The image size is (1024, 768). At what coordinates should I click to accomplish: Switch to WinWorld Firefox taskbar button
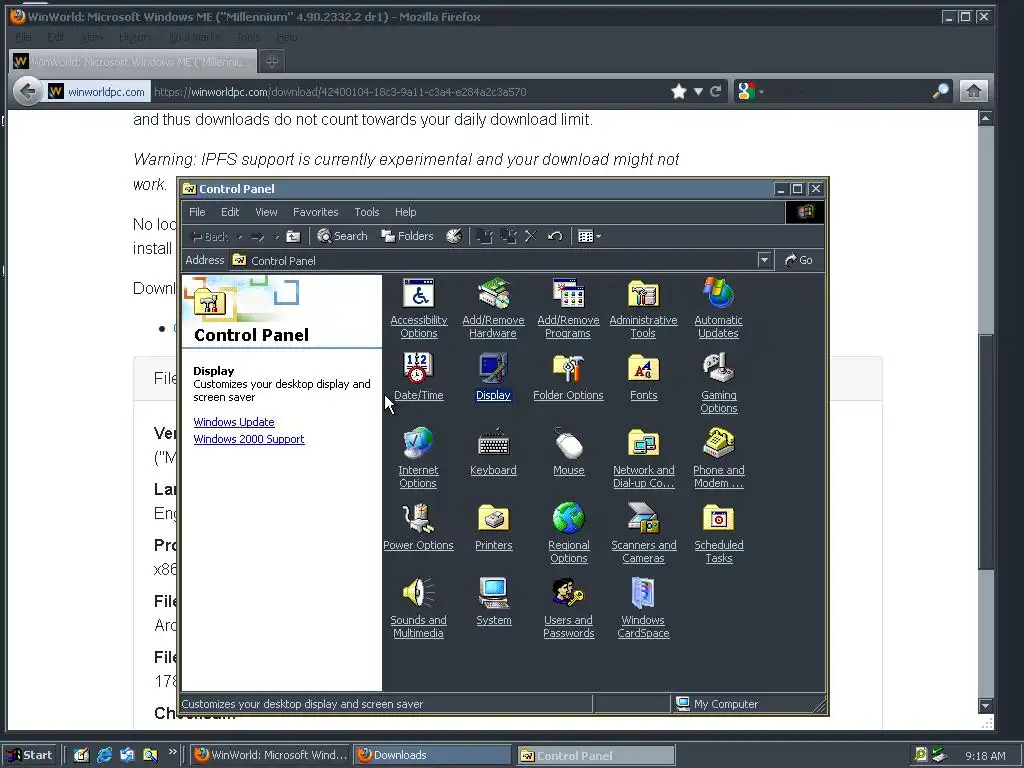tap(271, 755)
